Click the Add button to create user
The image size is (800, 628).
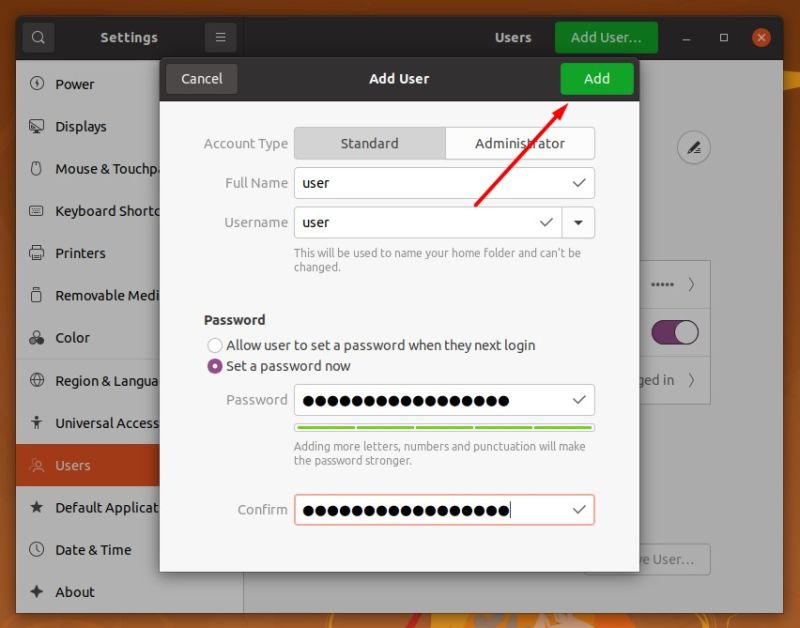597,78
